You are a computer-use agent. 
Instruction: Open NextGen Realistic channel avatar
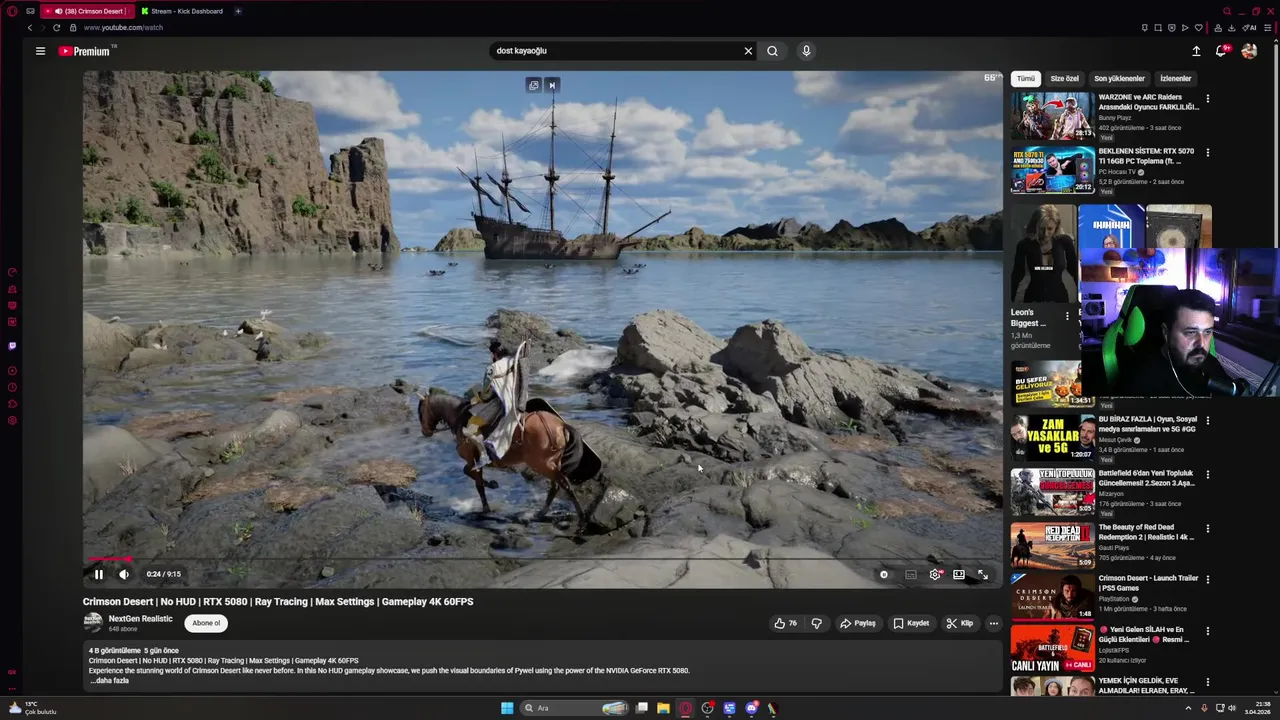coord(93,622)
